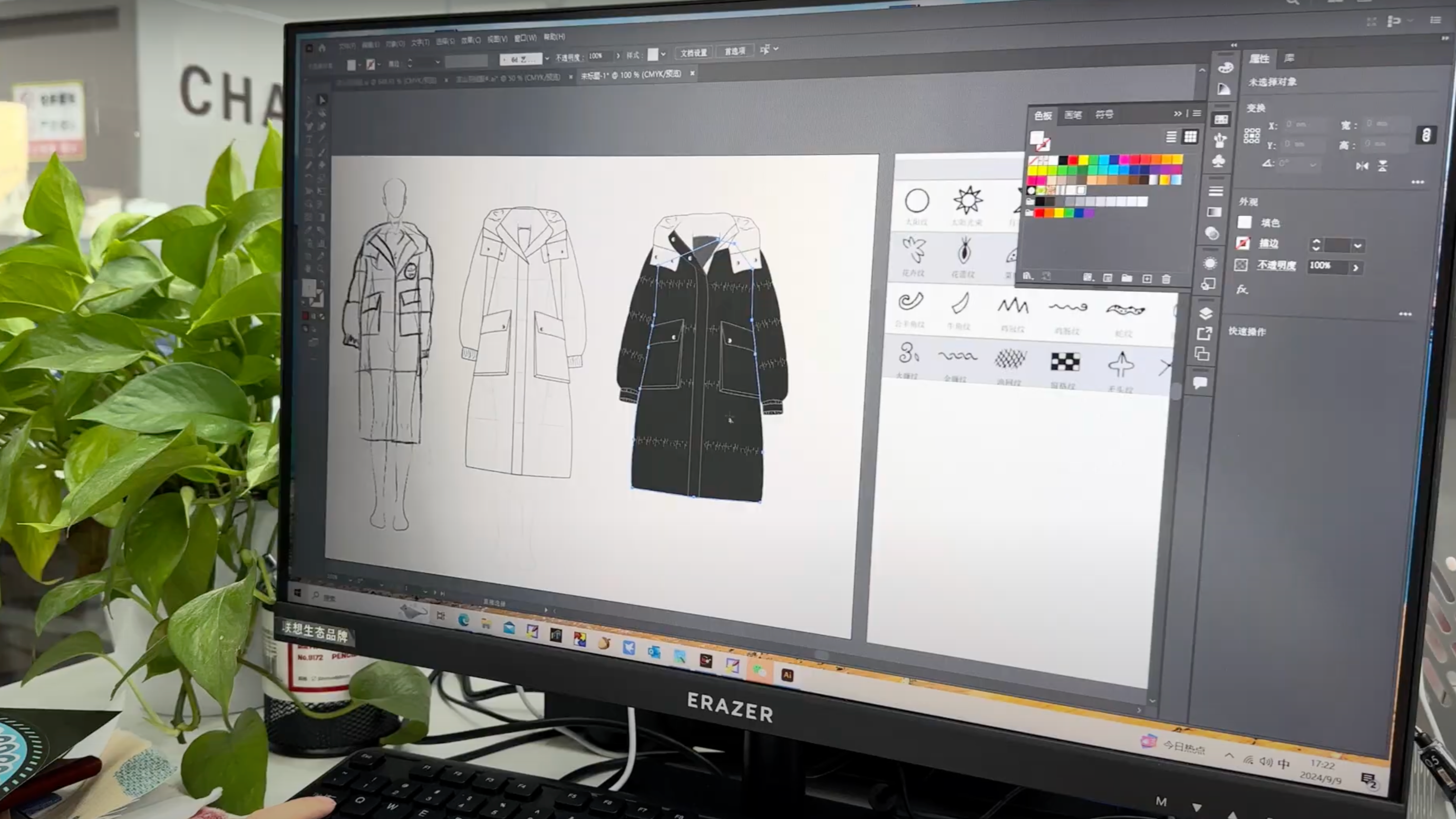Click the fx effects icon
The height and width of the screenshot is (819, 1456).
pos(1242,289)
